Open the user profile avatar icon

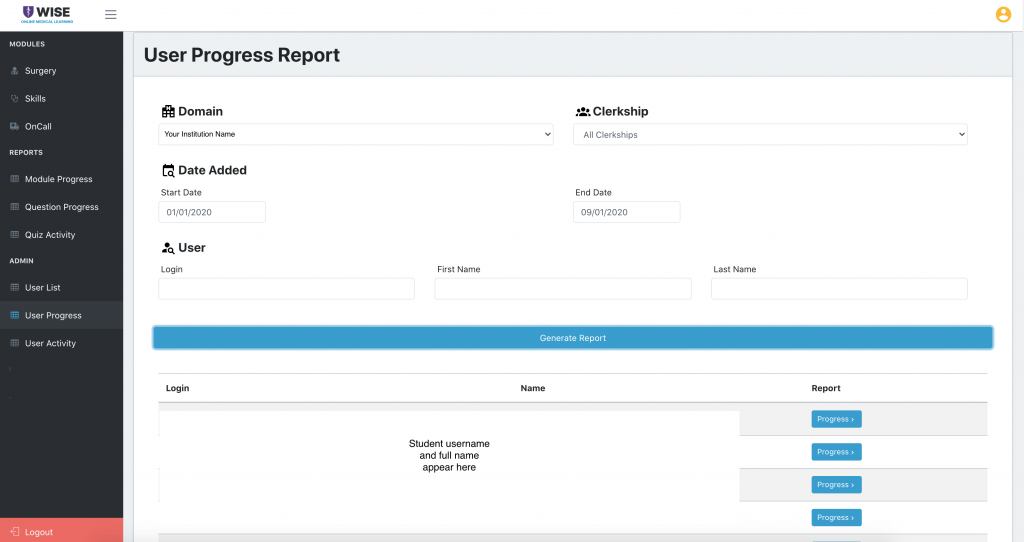click(1003, 14)
